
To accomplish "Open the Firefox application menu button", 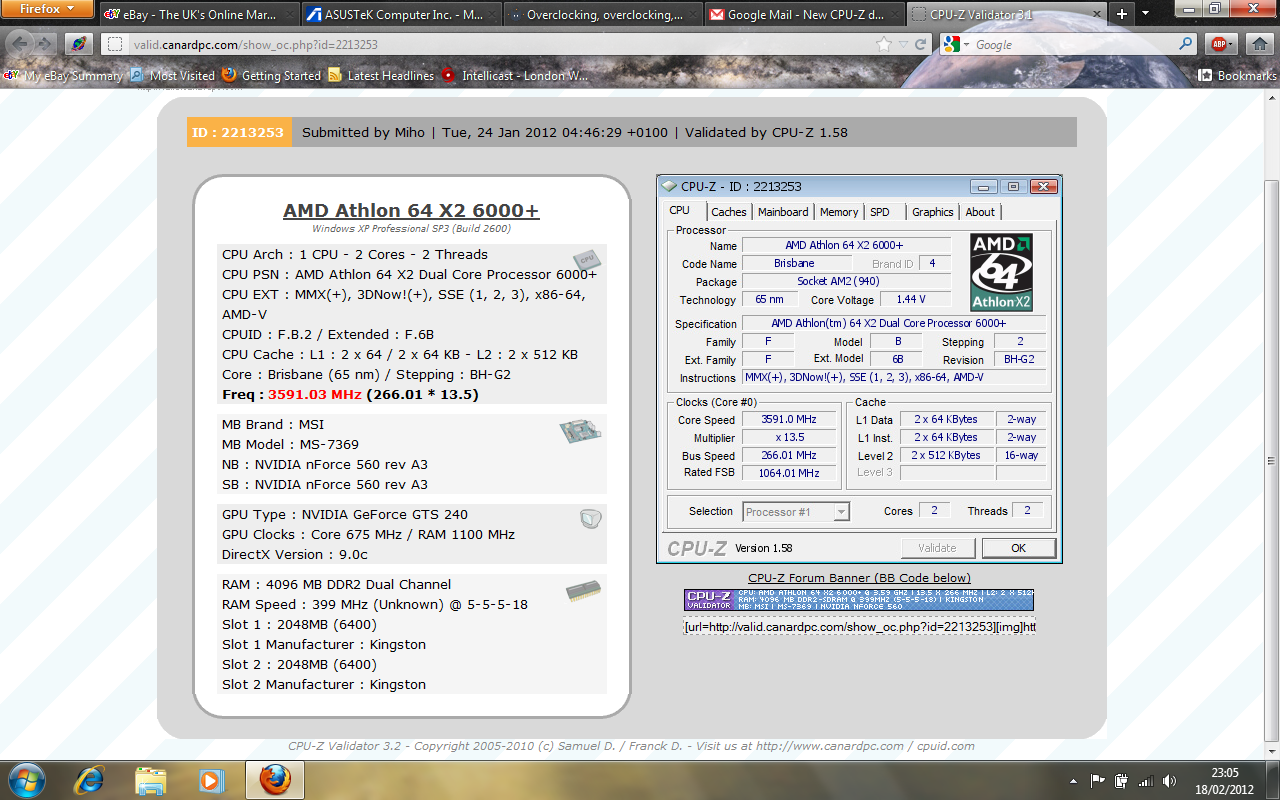I will pyautogui.click(x=45, y=9).
